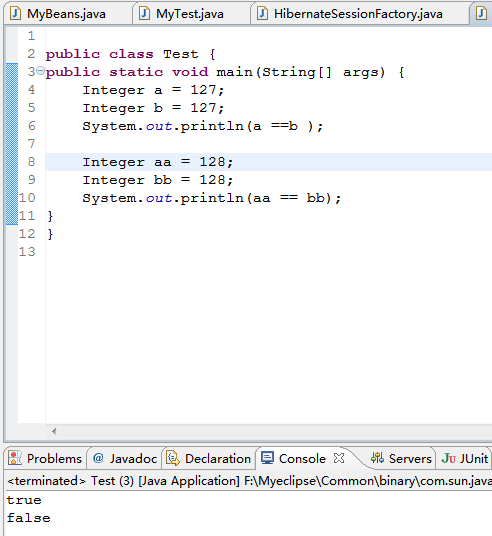
Task: Click the Javadoc at-sign icon
Action: pos(98,458)
